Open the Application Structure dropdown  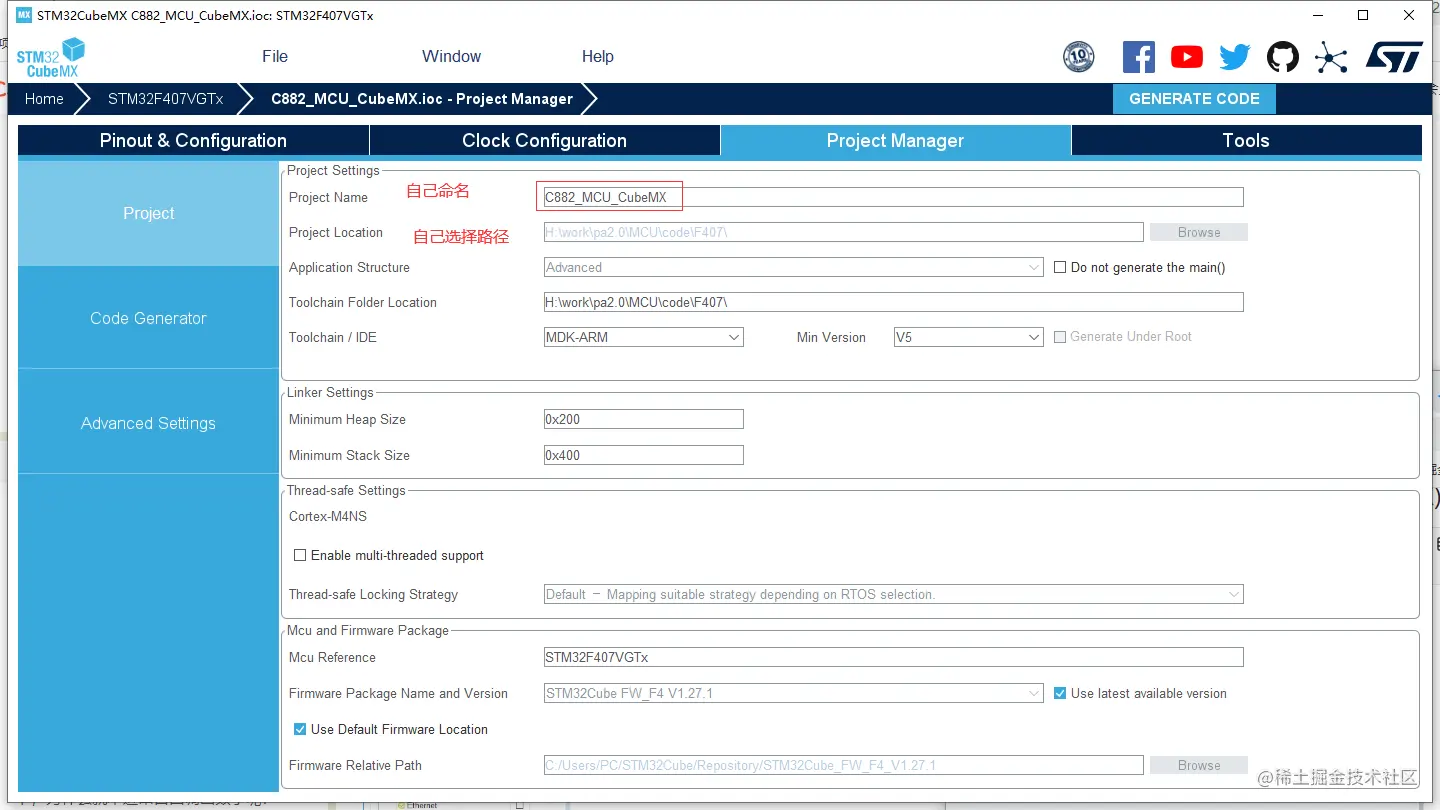[x=793, y=267]
